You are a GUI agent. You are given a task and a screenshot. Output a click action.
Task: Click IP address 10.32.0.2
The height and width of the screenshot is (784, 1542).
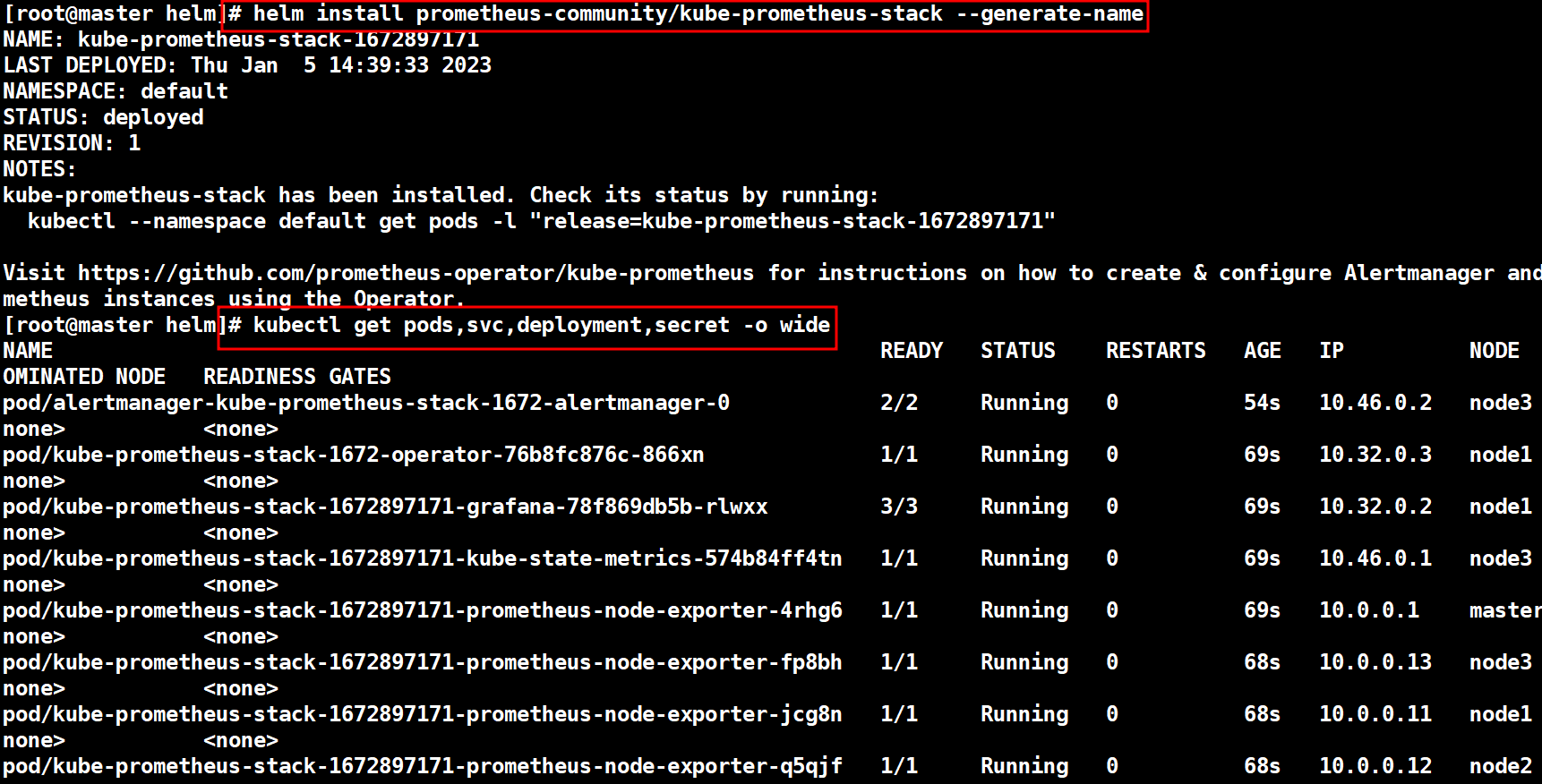[1375, 507]
